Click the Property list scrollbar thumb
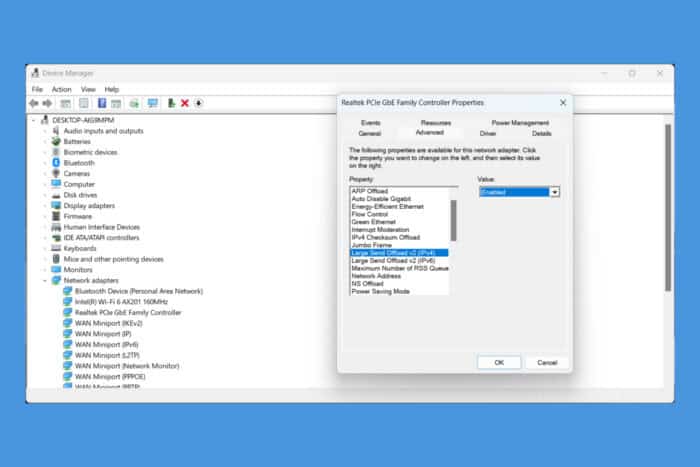 coord(454,221)
